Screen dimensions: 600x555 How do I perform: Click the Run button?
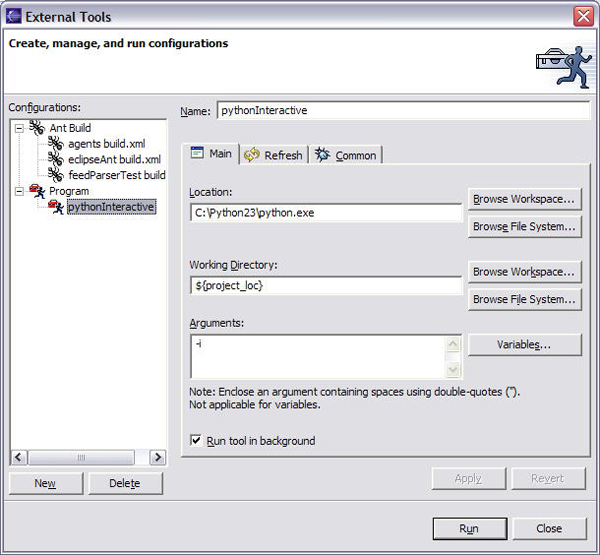pos(470,529)
